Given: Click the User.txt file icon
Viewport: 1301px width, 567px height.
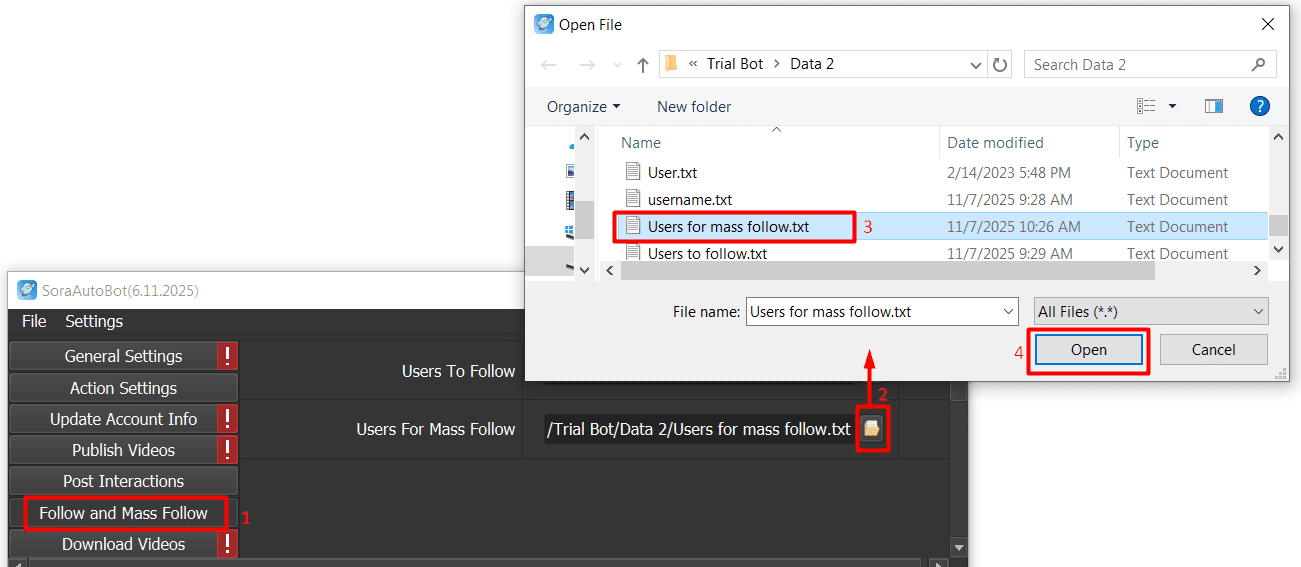Looking at the screenshot, I should click(632, 172).
